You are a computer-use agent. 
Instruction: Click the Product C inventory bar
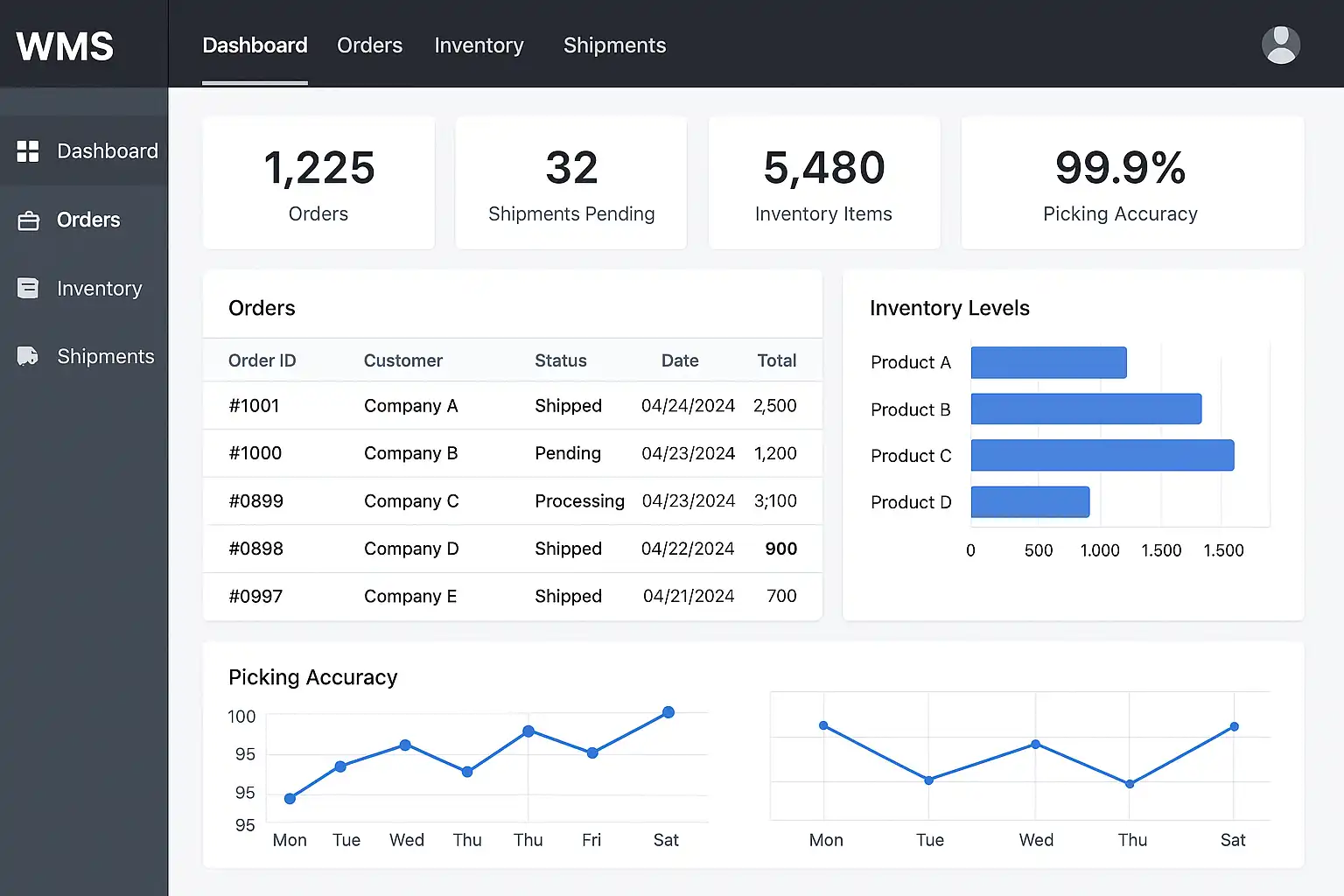click(x=1102, y=455)
